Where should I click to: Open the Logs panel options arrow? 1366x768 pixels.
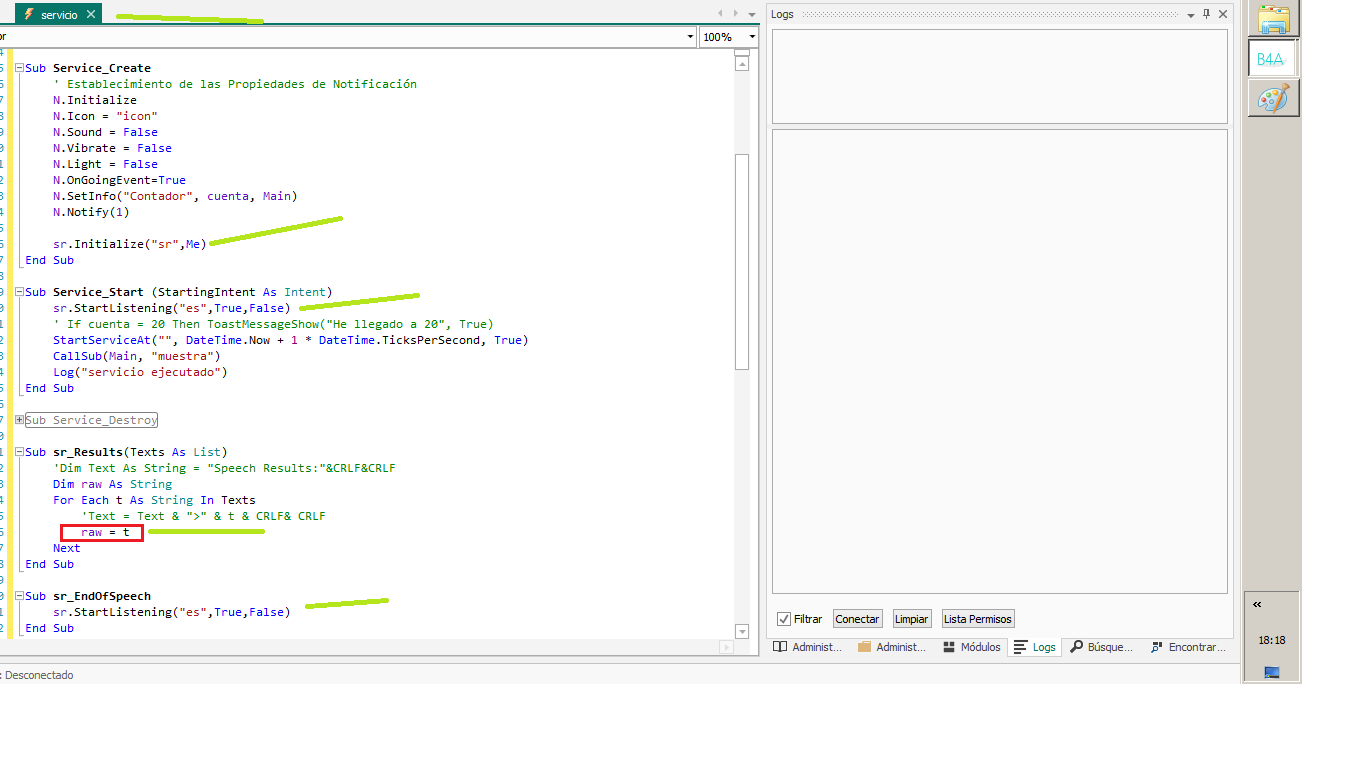coord(1190,14)
